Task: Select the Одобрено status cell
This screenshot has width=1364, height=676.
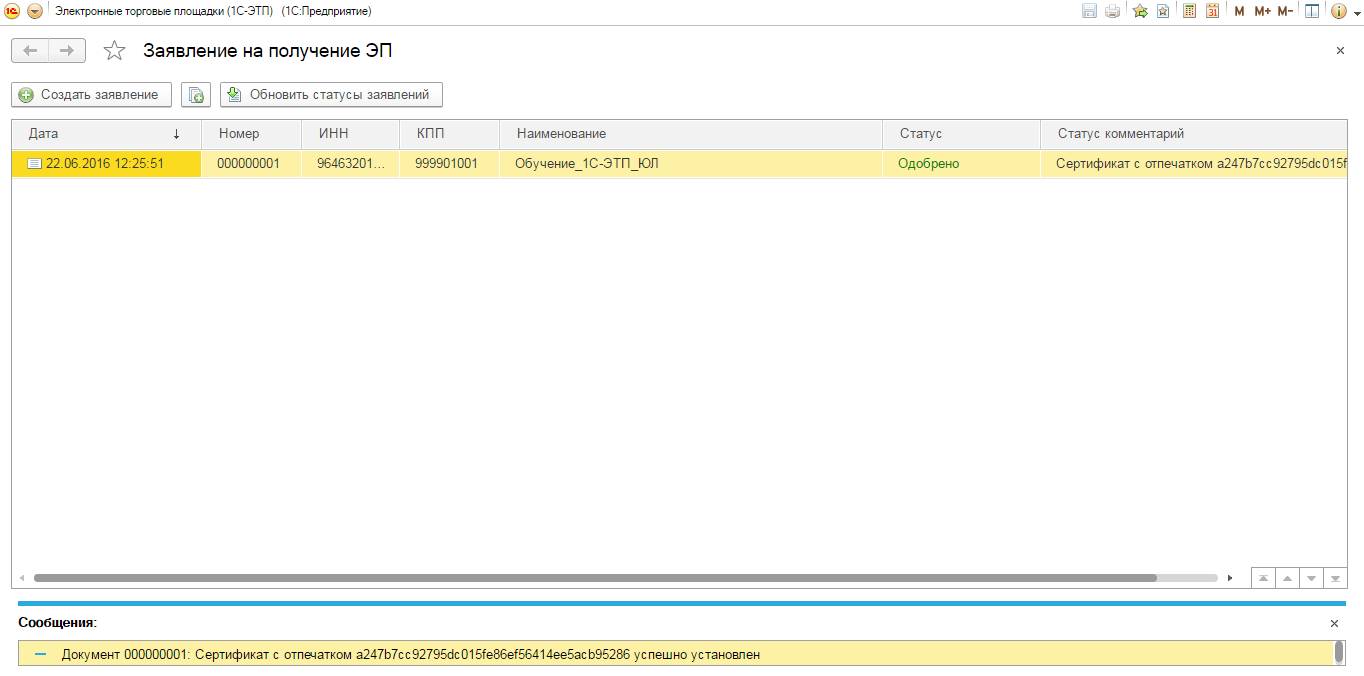Action: [962, 163]
